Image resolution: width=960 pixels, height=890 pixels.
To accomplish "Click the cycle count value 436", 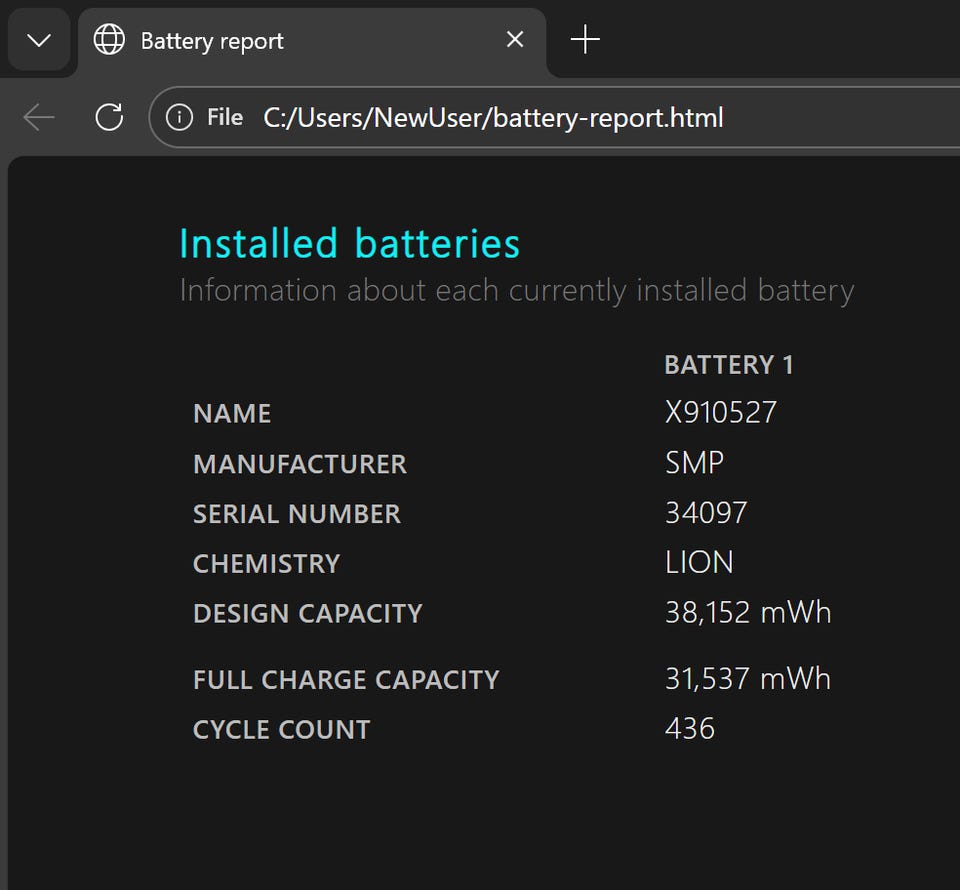I will pos(689,729).
